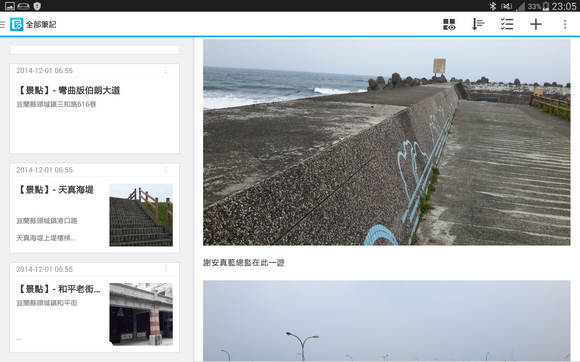Open the overflow menu in the toolbar
Image resolution: width=580 pixels, height=362 pixels.
564,24
